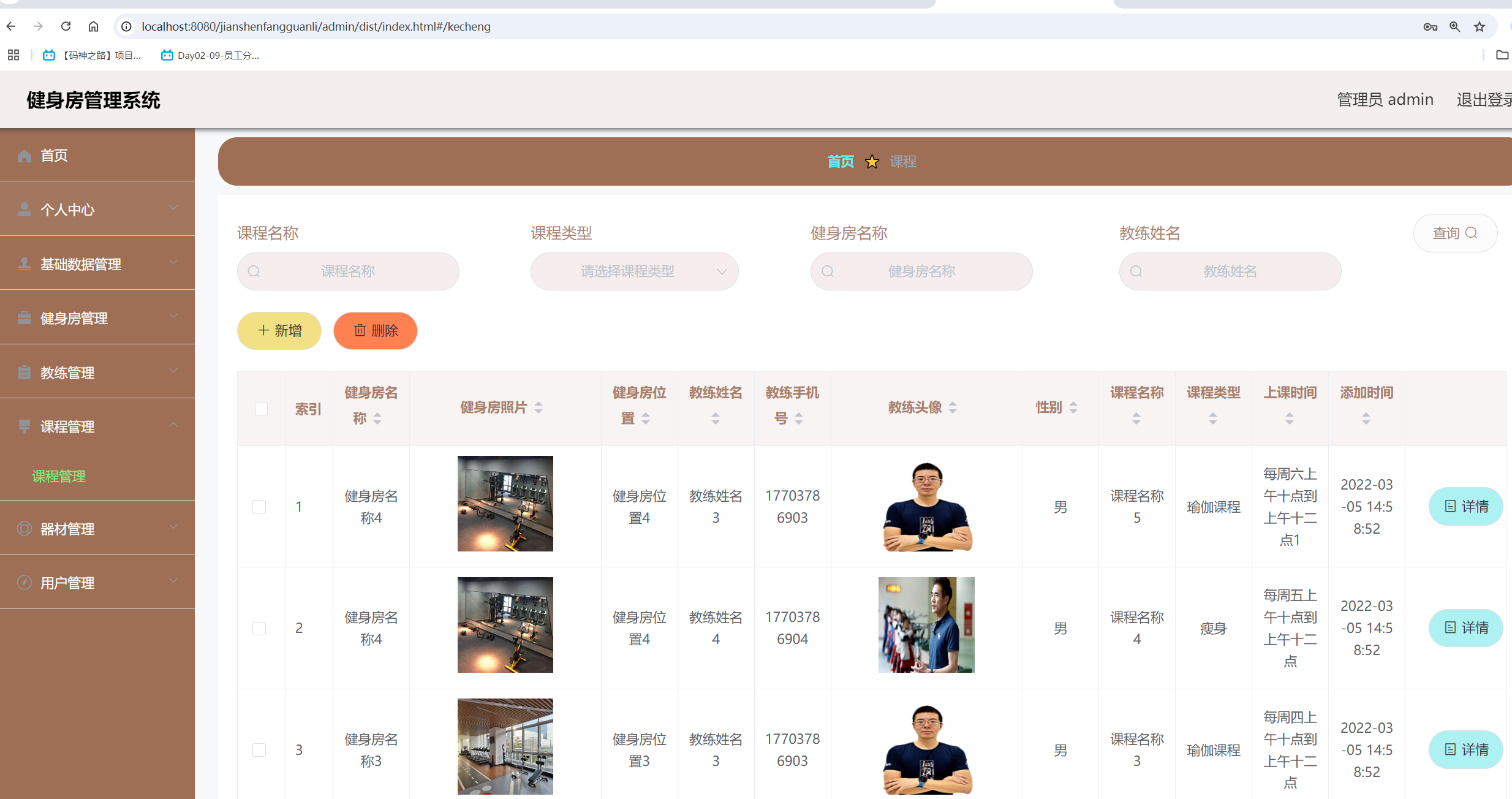The width and height of the screenshot is (1512, 799).
Task: Open 基础数据管理 via its database icon
Action: 25,263
